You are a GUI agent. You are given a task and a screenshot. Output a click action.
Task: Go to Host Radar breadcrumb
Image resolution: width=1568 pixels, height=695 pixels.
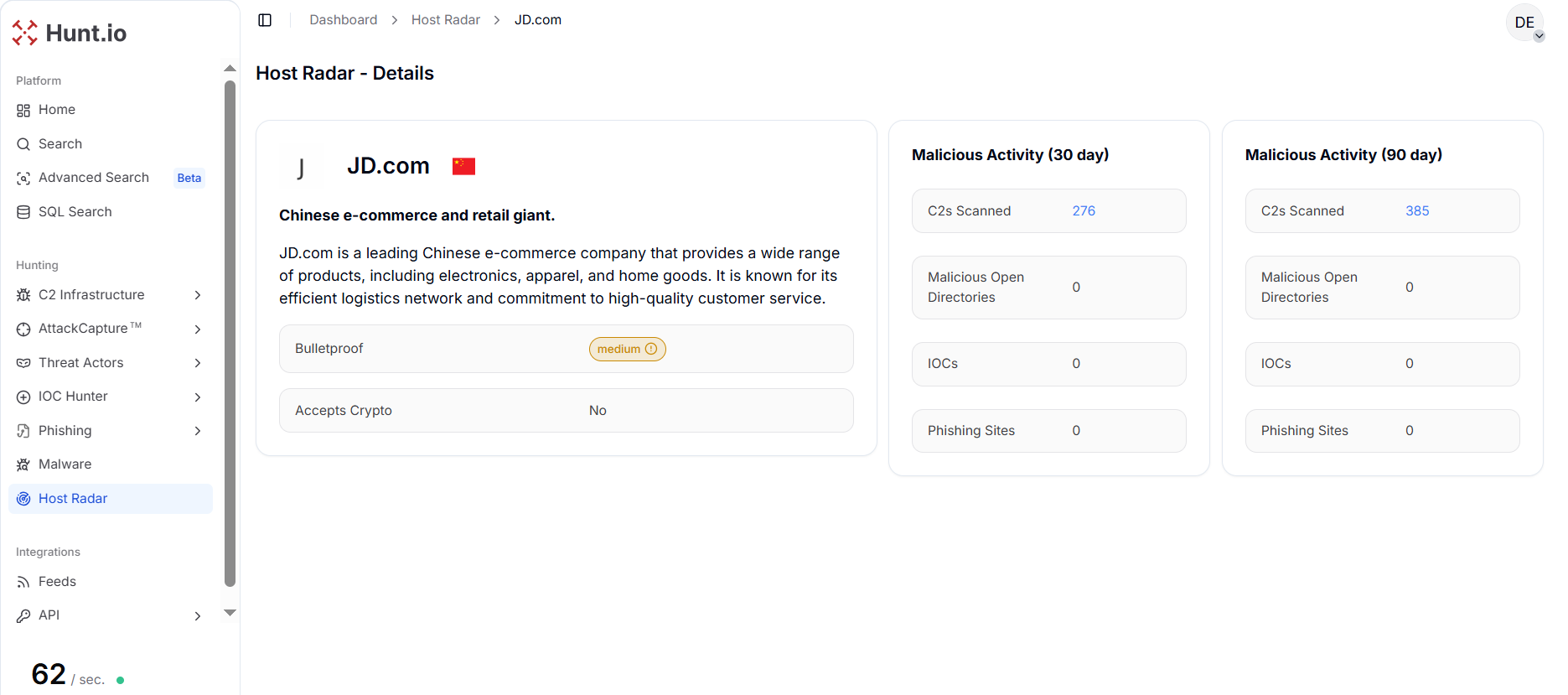(x=445, y=20)
